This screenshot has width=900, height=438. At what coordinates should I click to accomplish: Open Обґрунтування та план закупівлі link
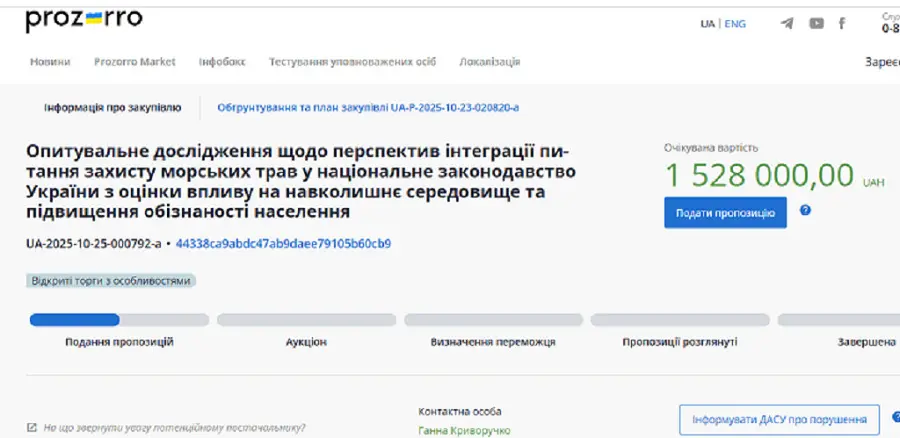[367, 107]
